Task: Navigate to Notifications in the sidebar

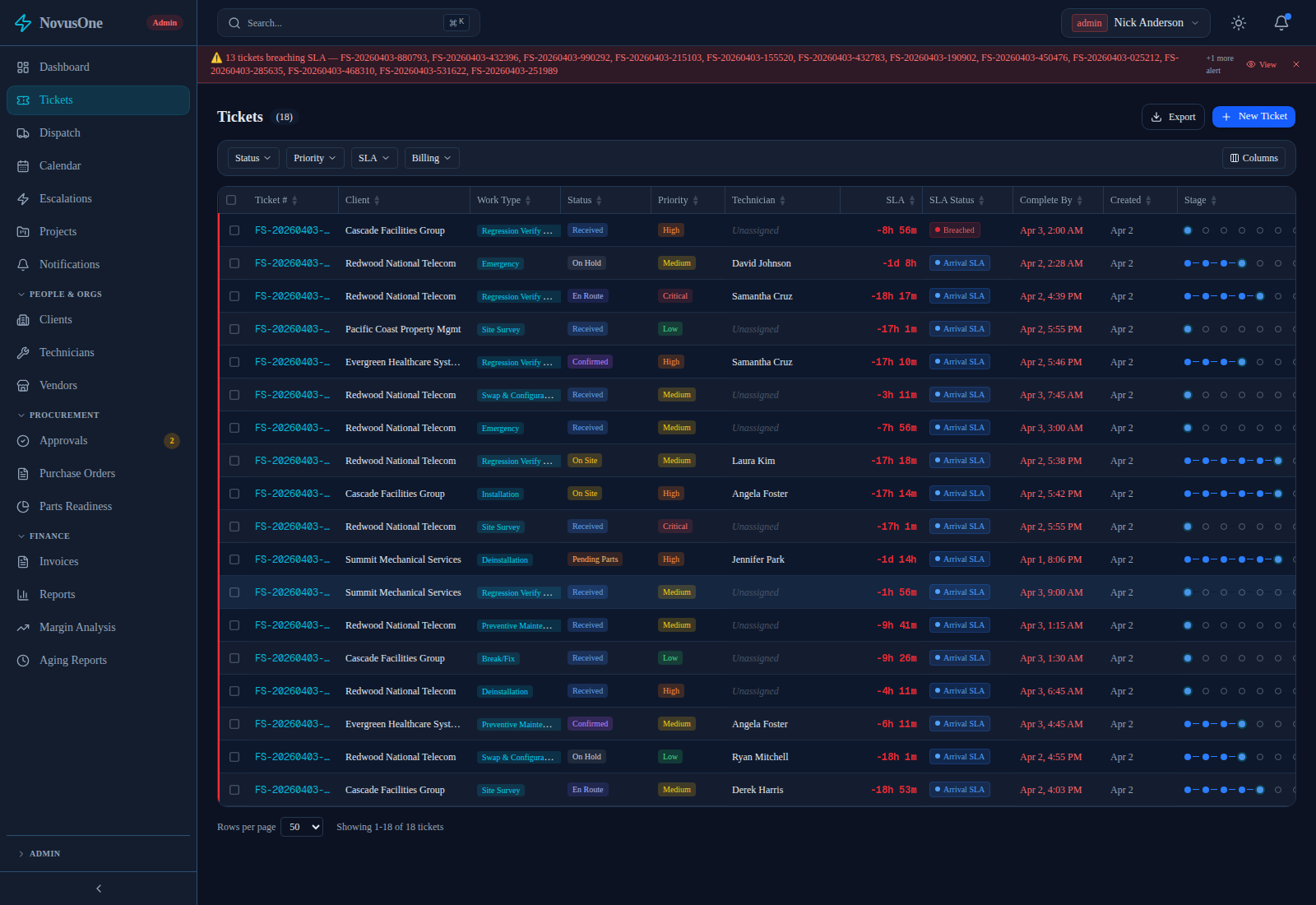Action: (x=98, y=265)
